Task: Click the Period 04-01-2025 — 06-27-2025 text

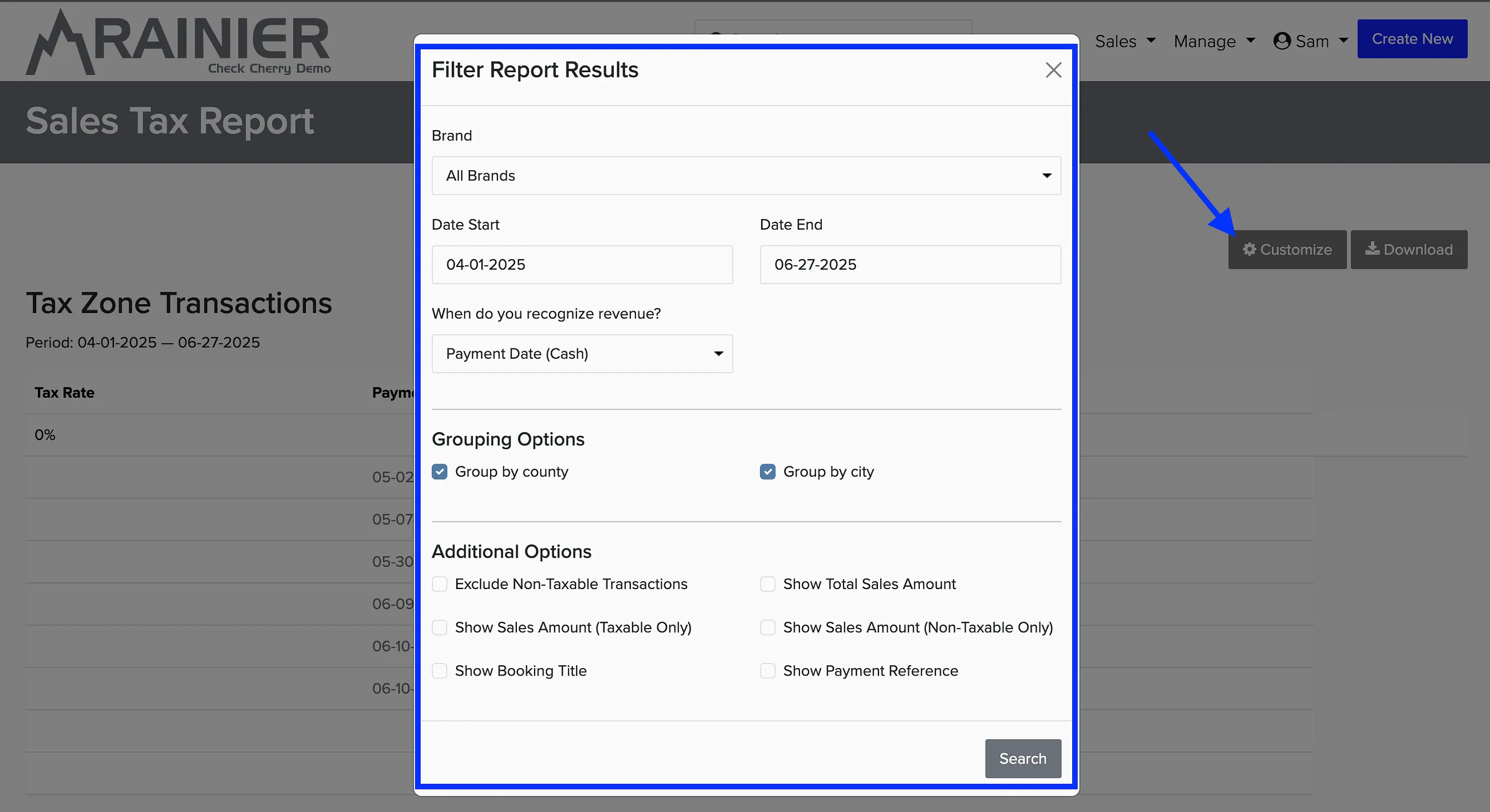Action: (x=142, y=342)
